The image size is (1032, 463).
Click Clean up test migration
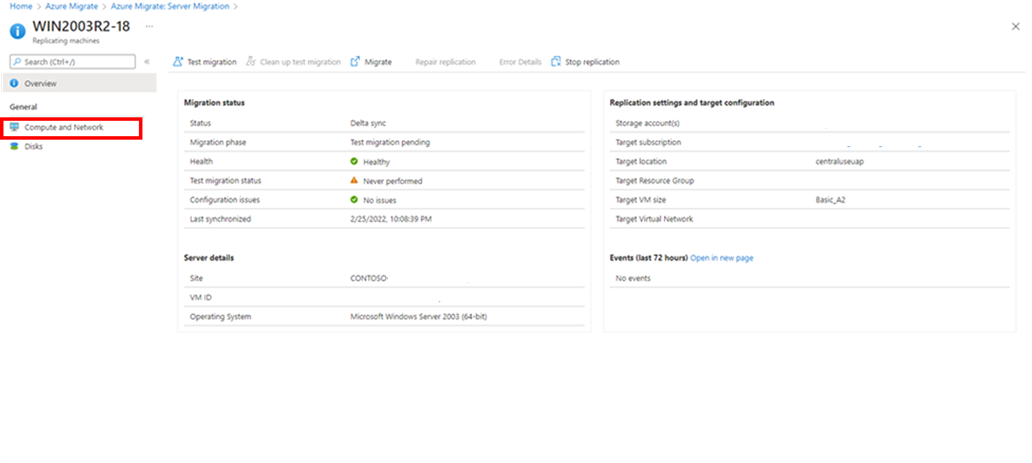(x=294, y=62)
